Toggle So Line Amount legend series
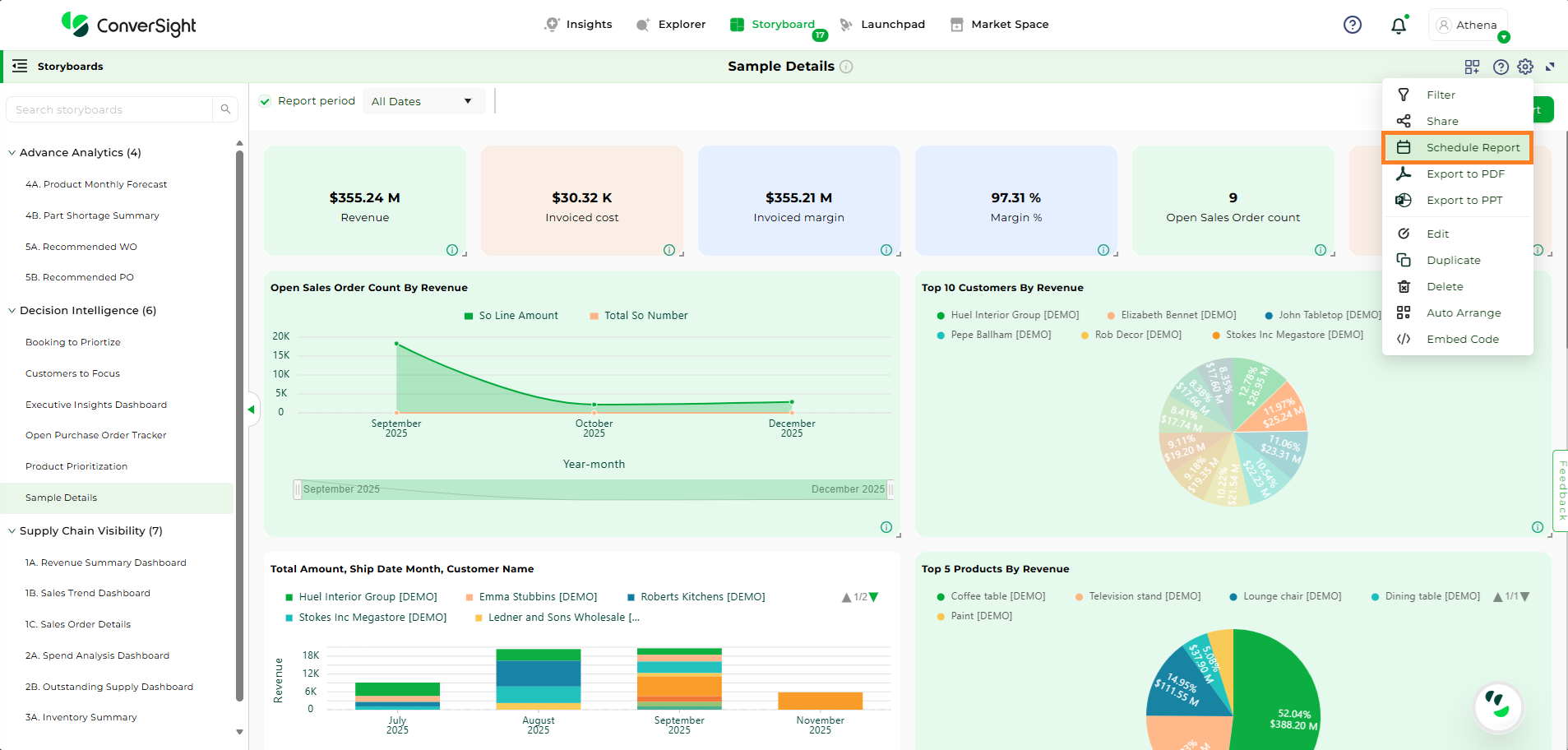 (x=511, y=316)
